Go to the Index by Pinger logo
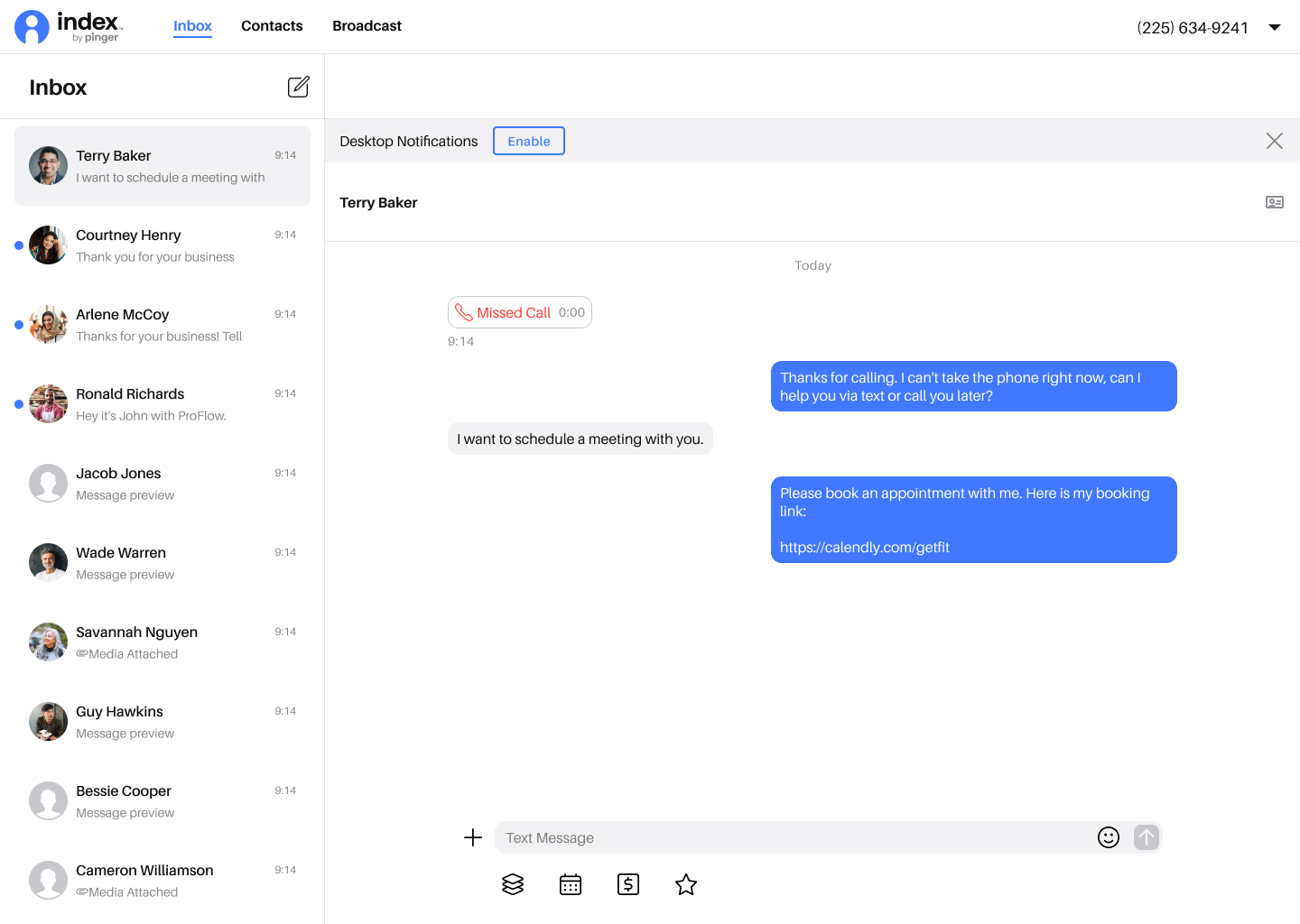1300x924 pixels. point(69,26)
